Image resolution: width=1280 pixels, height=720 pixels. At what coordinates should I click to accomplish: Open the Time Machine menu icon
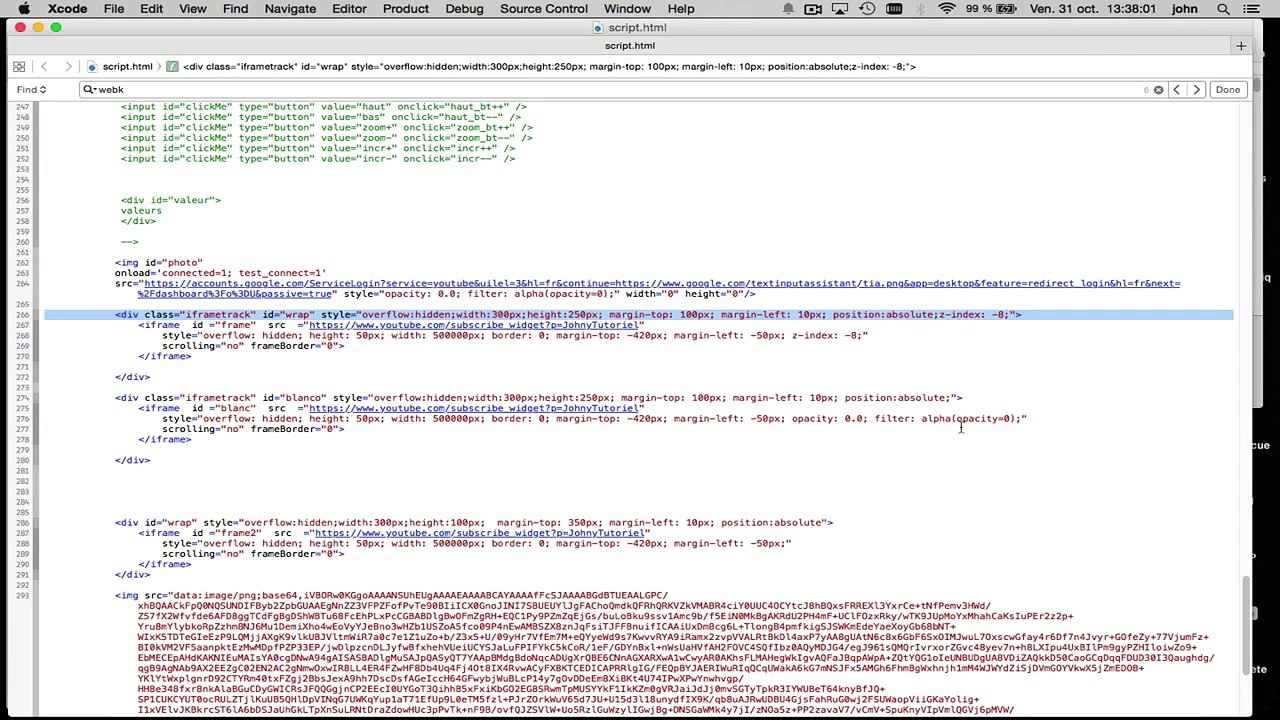click(x=867, y=9)
